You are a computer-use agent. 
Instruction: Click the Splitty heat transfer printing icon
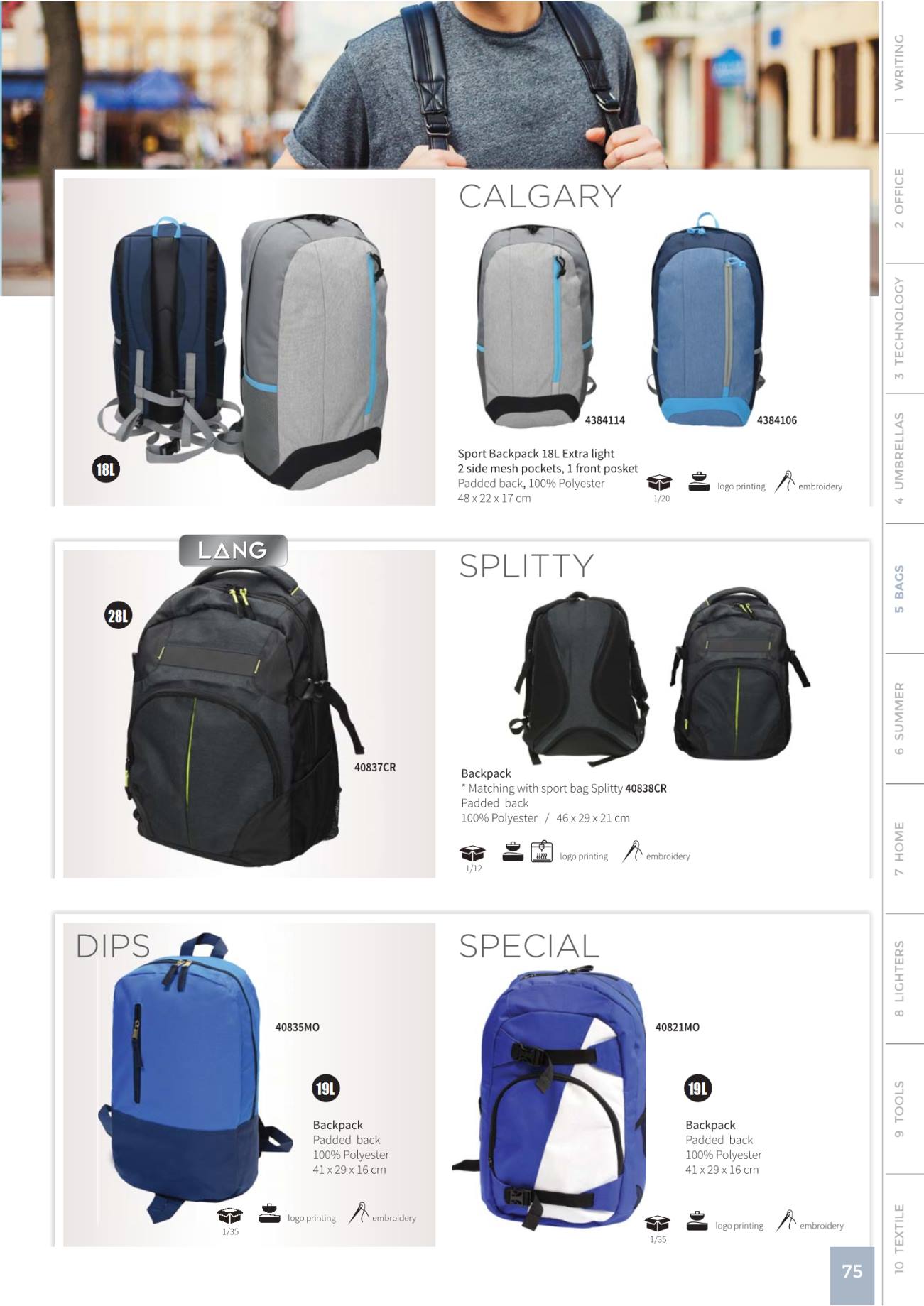(x=542, y=851)
